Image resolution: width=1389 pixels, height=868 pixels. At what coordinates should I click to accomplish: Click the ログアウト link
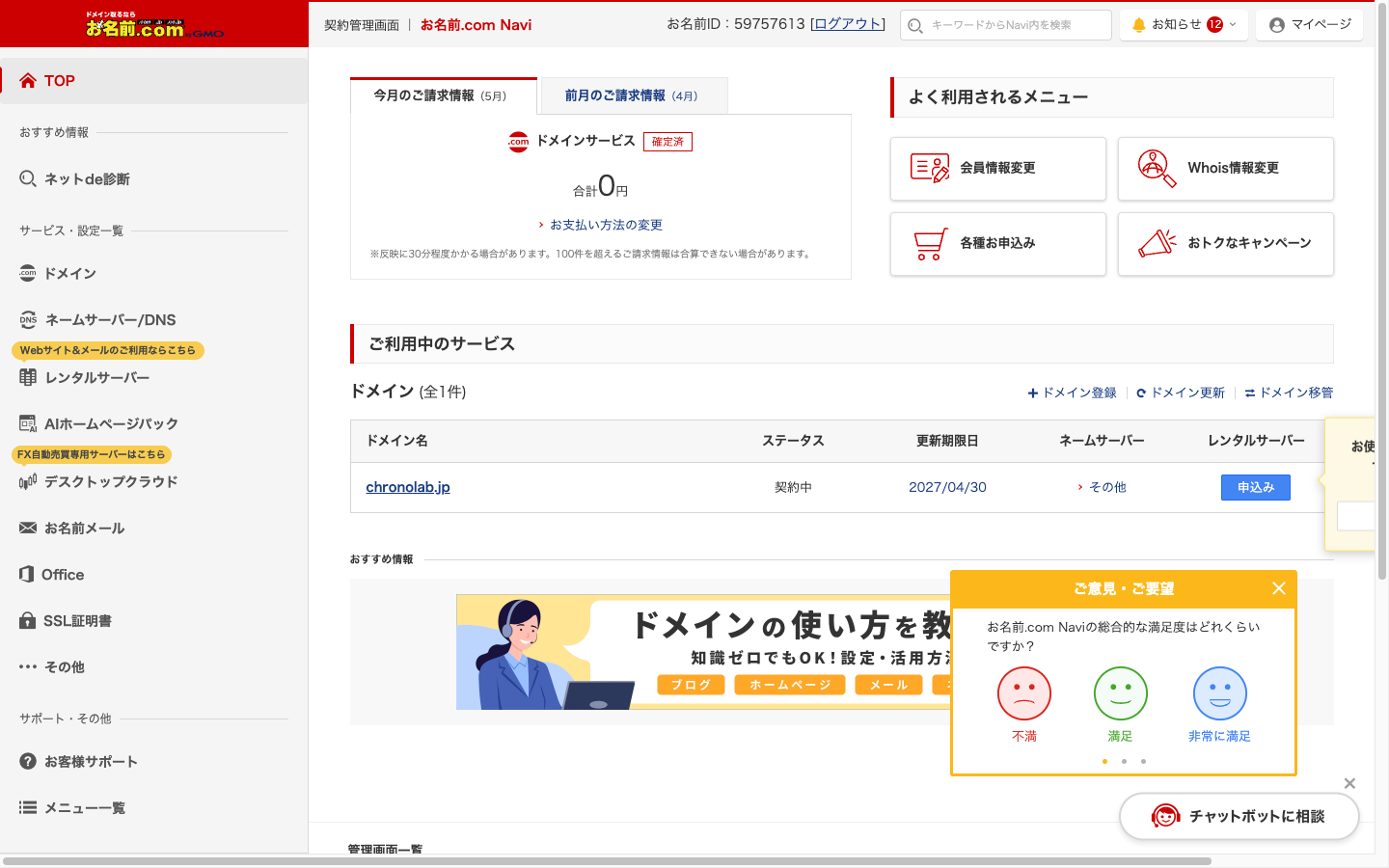(x=848, y=24)
